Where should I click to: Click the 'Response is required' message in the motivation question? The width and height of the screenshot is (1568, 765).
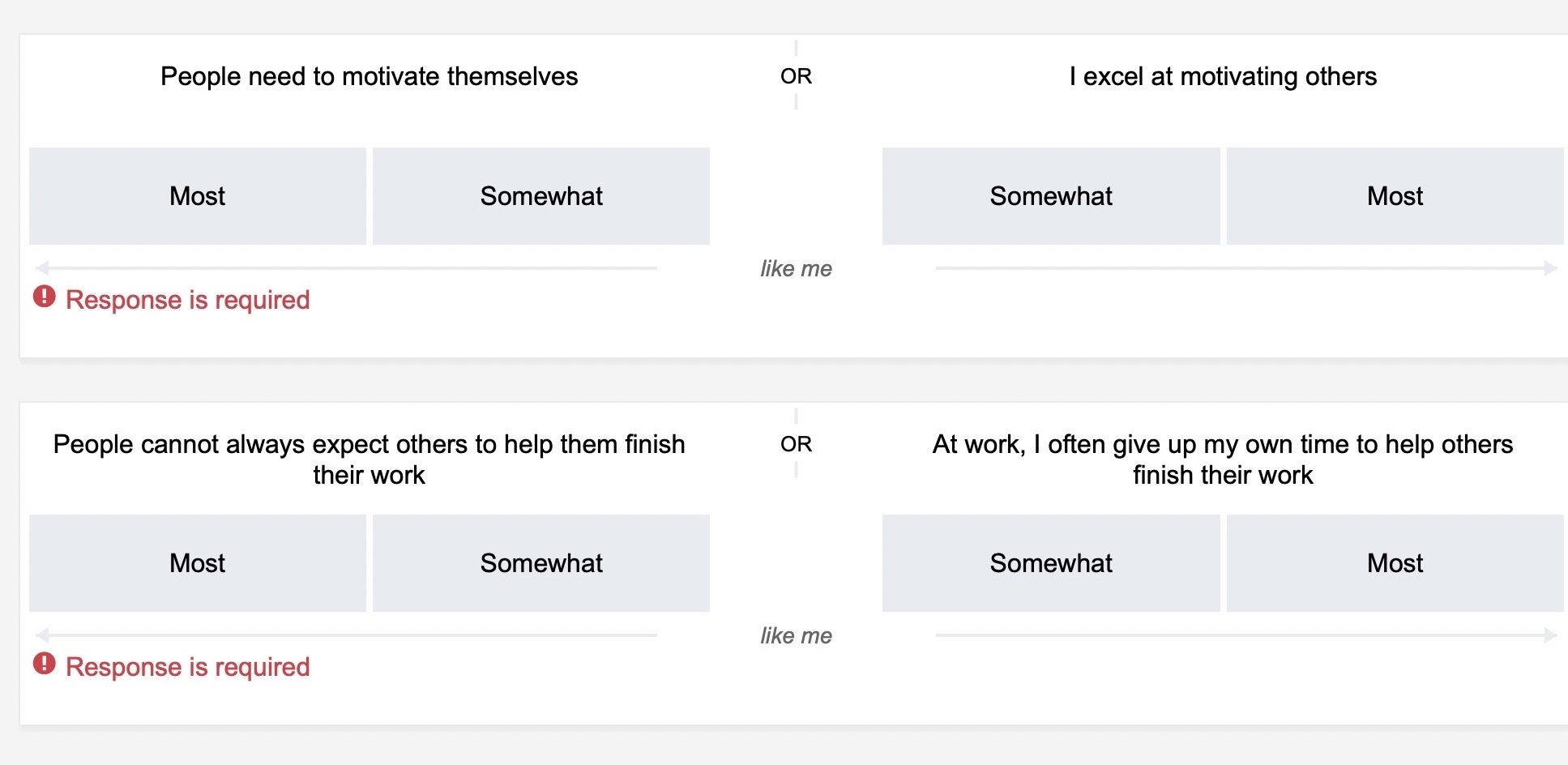click(x=187, y=300)
